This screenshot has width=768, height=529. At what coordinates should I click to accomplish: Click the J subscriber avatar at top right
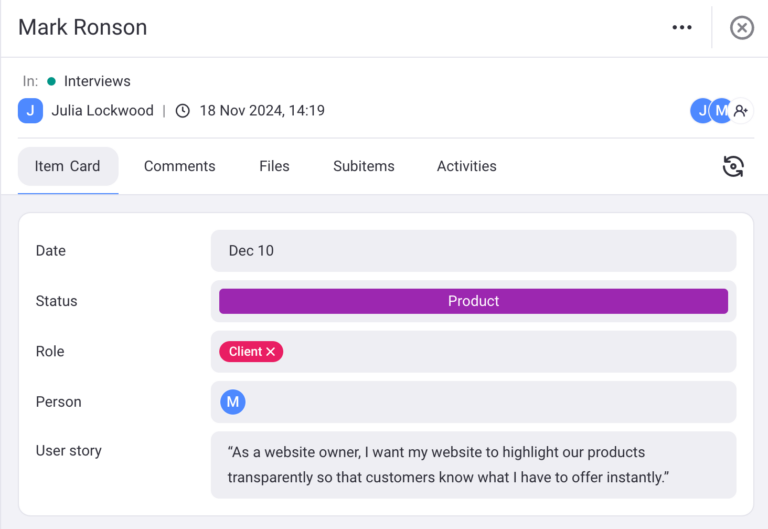pos(701,111)
